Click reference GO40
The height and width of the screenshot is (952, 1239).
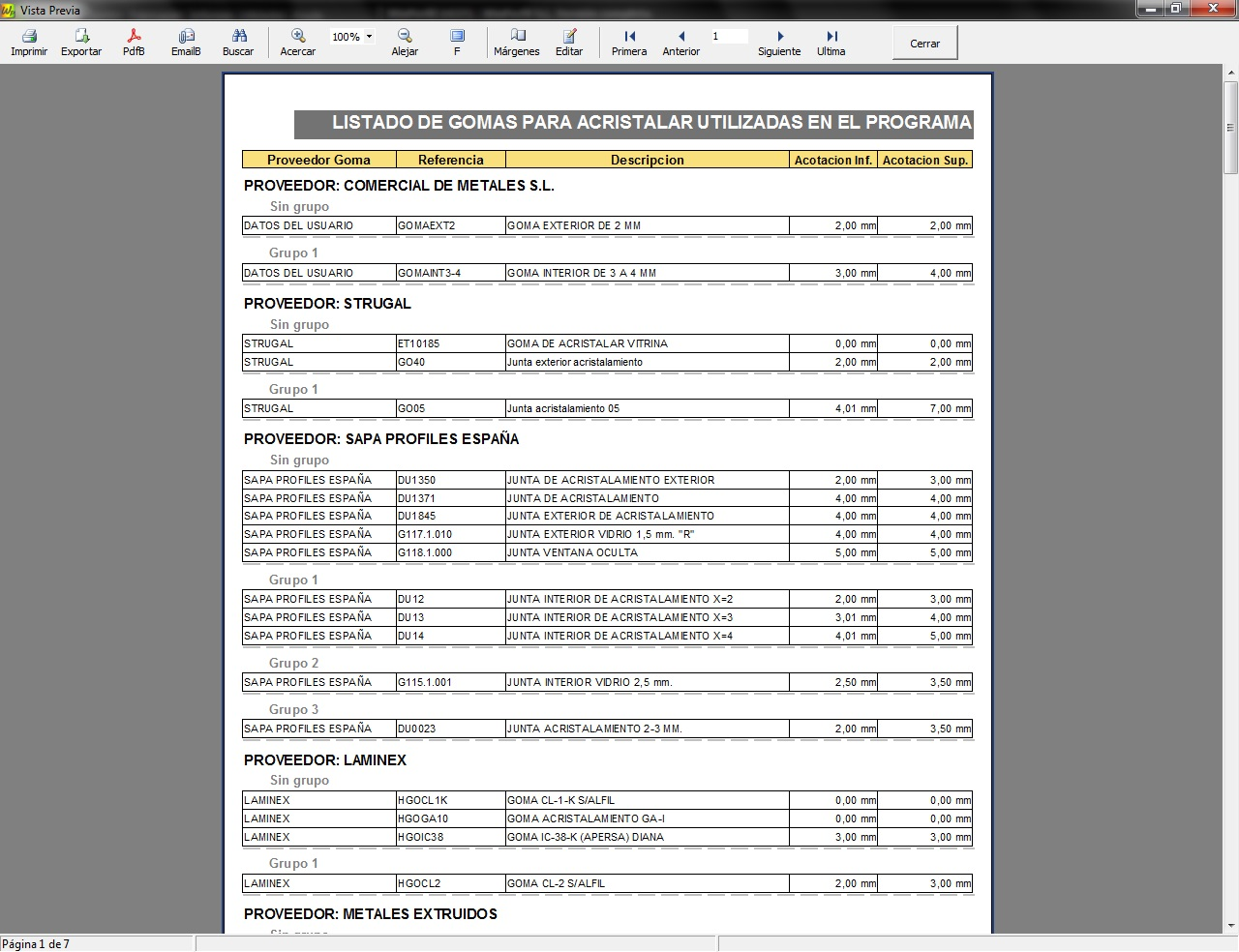coord(411,362)
